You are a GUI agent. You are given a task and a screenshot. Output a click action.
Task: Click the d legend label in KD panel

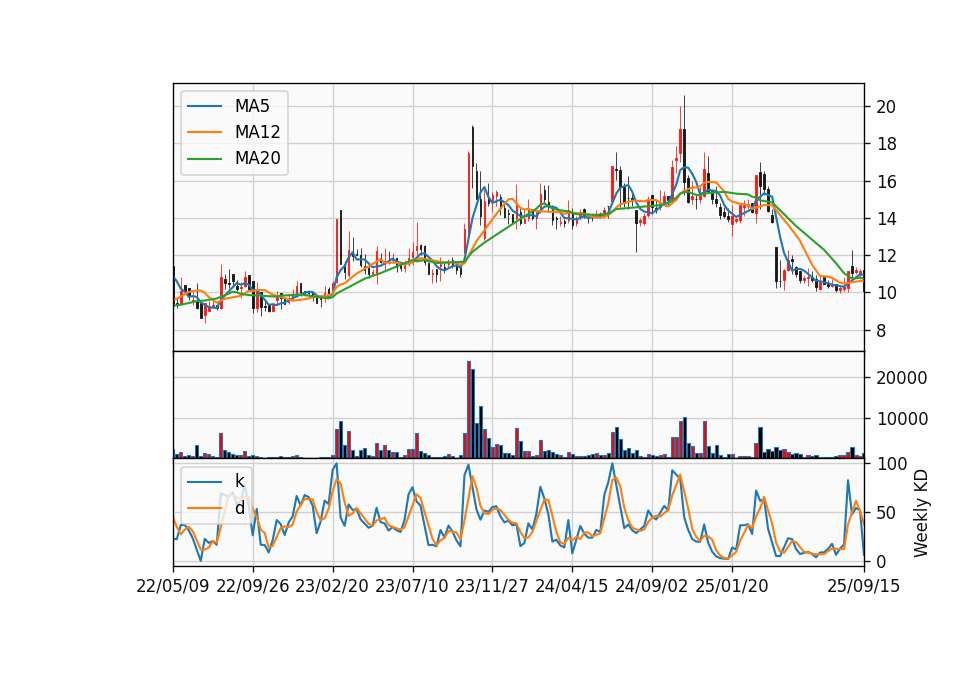[239, 508]
